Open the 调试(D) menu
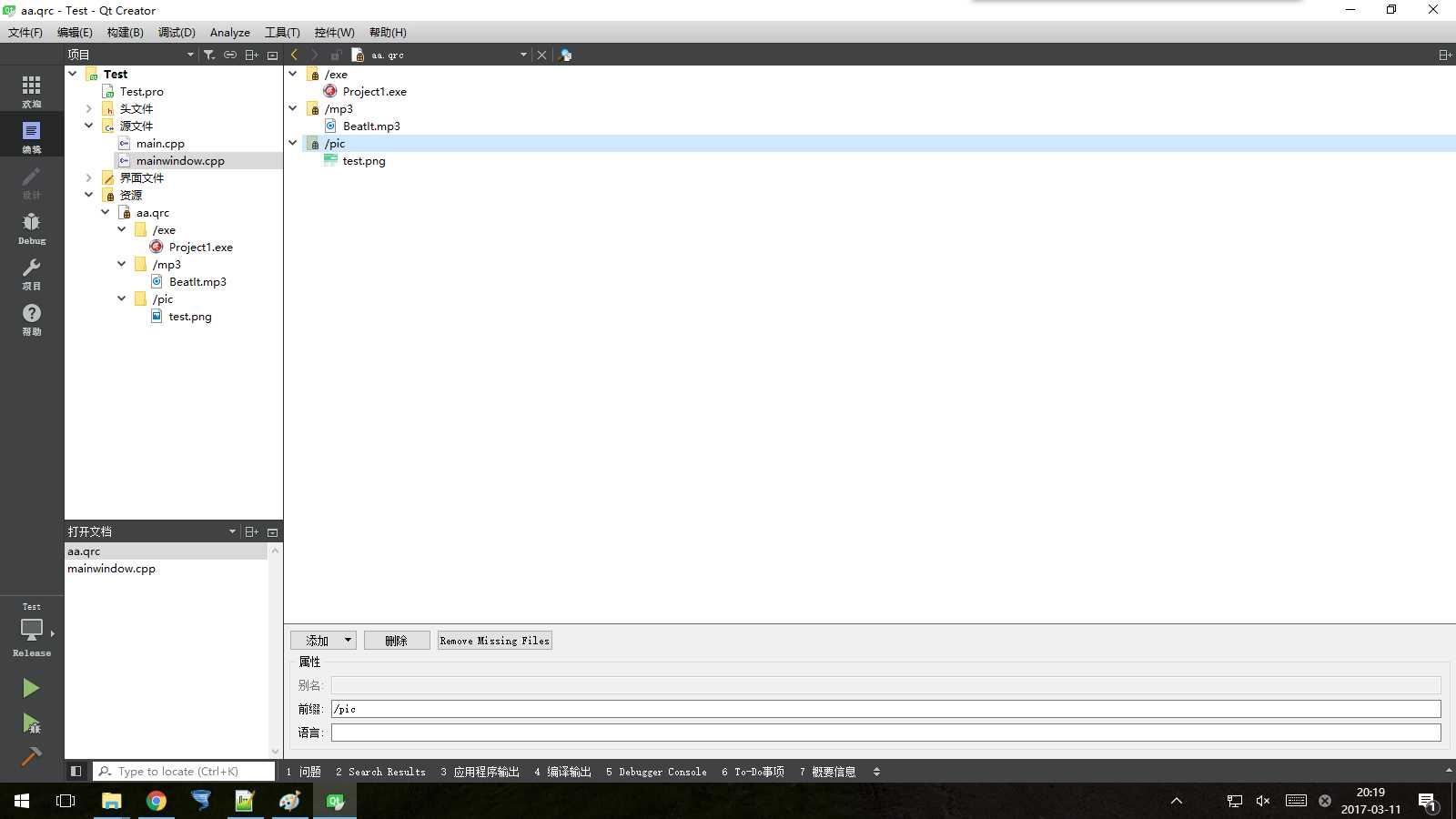The width and height of the screenshot is (1456, 819). tap(177, 32)
